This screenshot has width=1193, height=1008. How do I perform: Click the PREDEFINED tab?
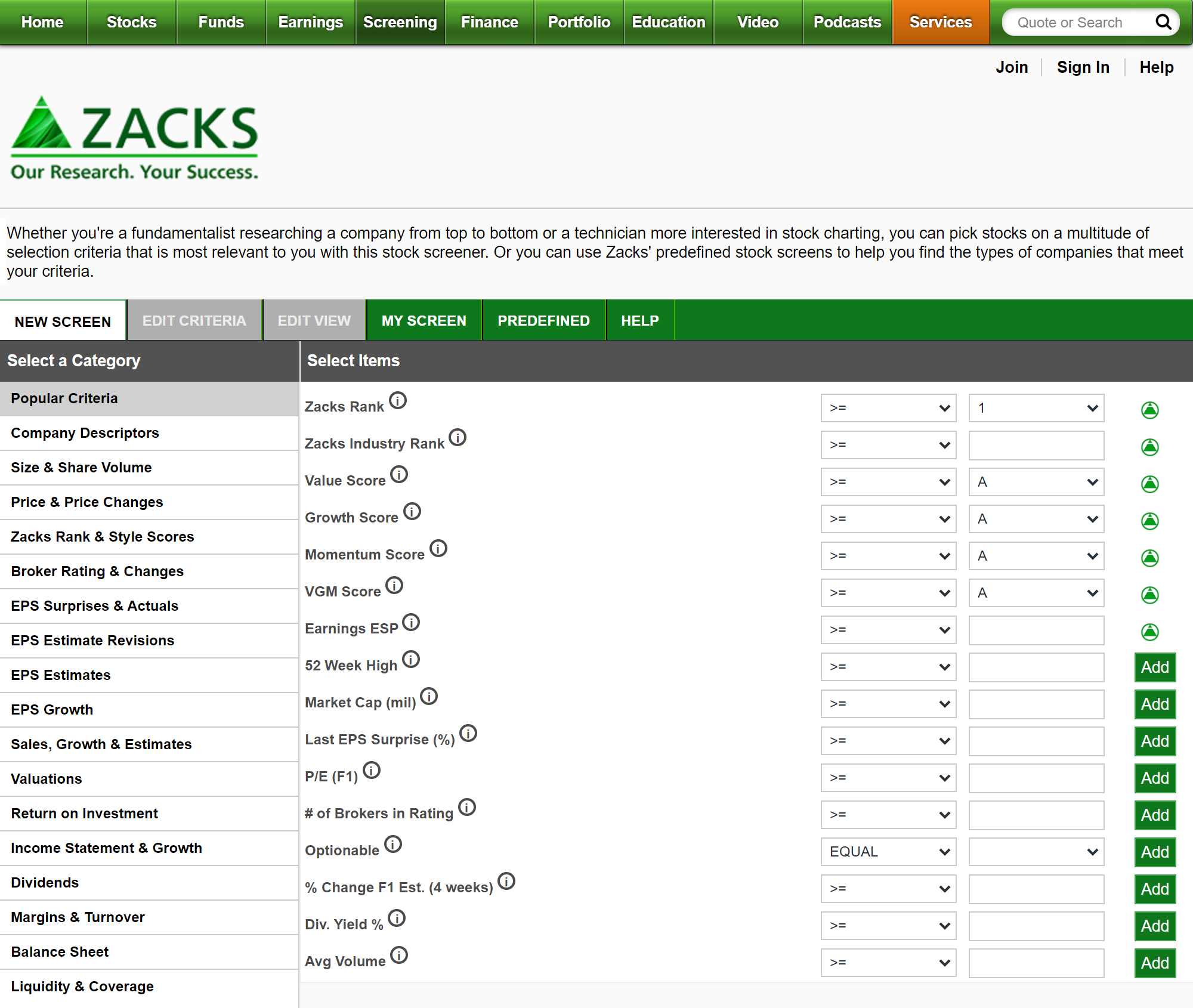pos(544,320)
